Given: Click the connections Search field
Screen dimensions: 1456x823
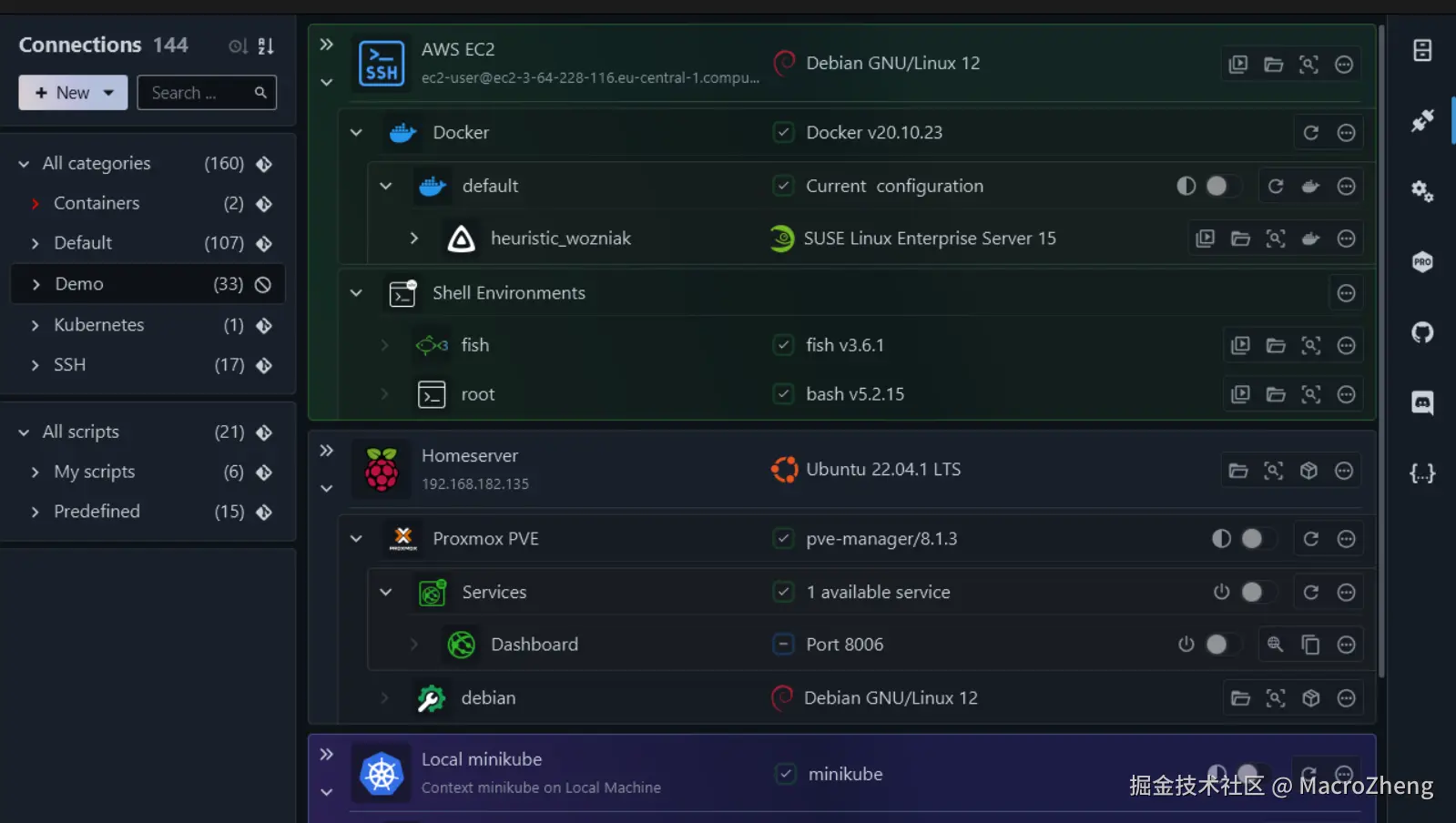Looking at the screenshot, I should tap(207, 93).
